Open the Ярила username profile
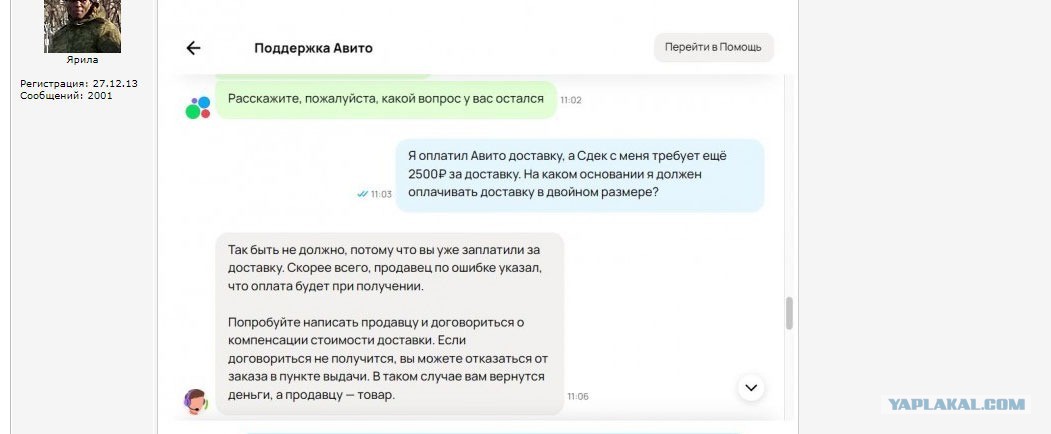This screenshot has height=434, width=1051. click(x=82, y=60)
